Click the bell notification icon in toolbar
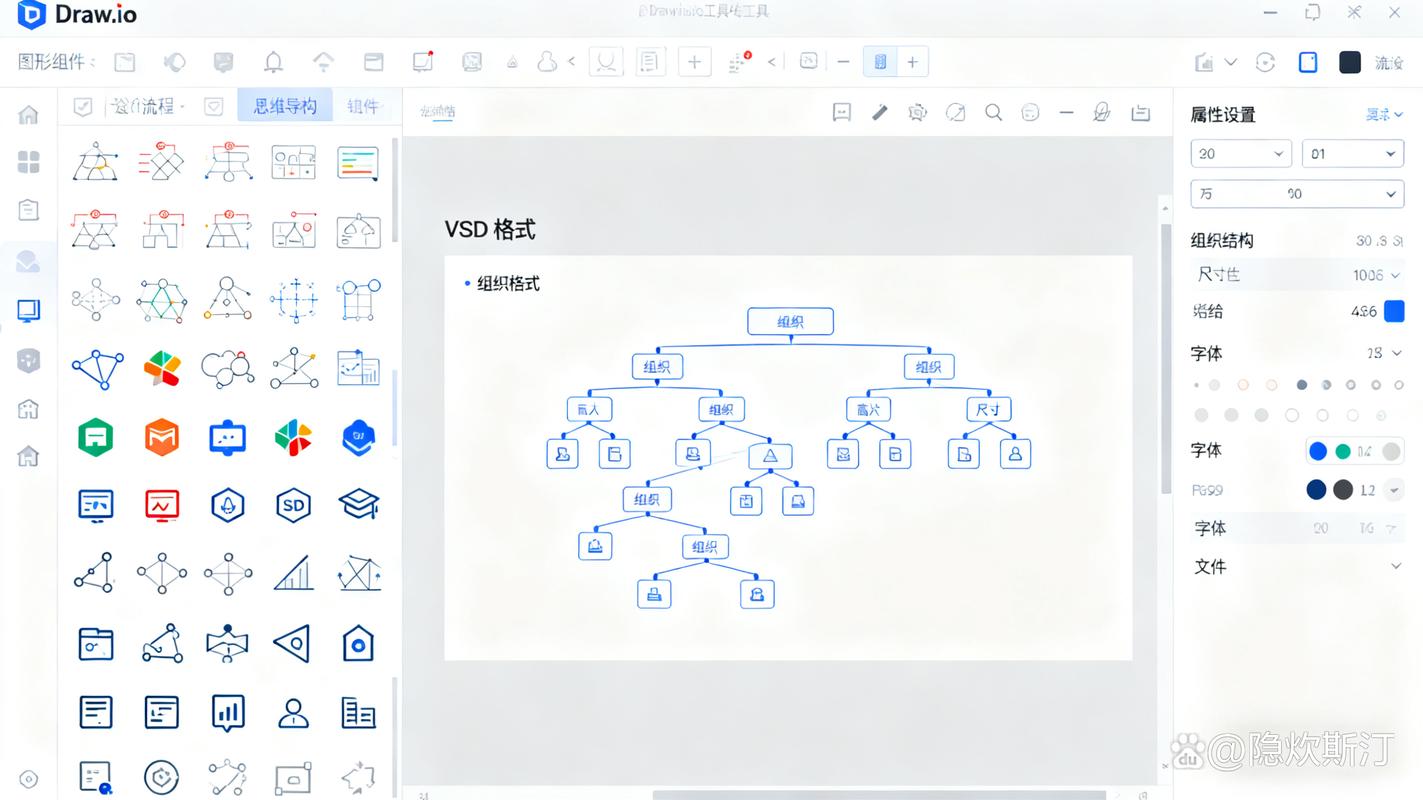This screenshot has height=800, width=1423. tap(273, 62)
